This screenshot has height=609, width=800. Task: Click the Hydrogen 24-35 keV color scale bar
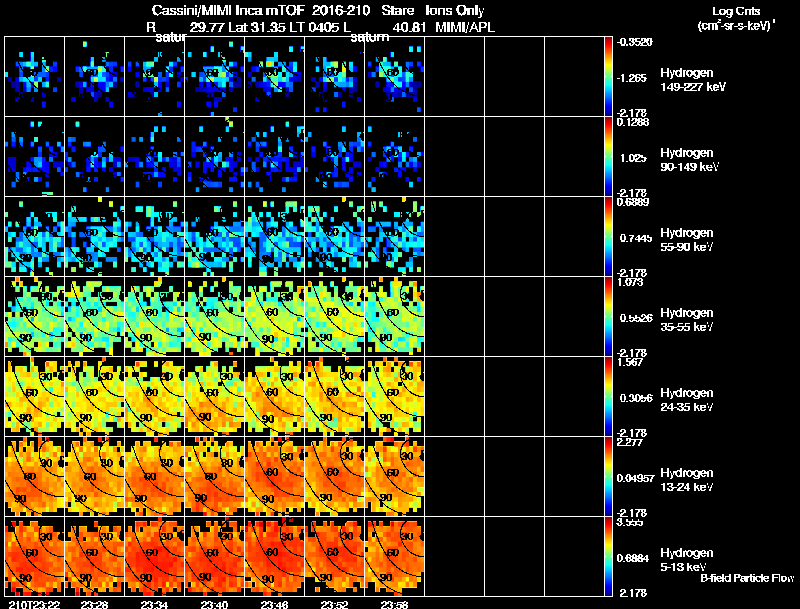coord(608,397)
